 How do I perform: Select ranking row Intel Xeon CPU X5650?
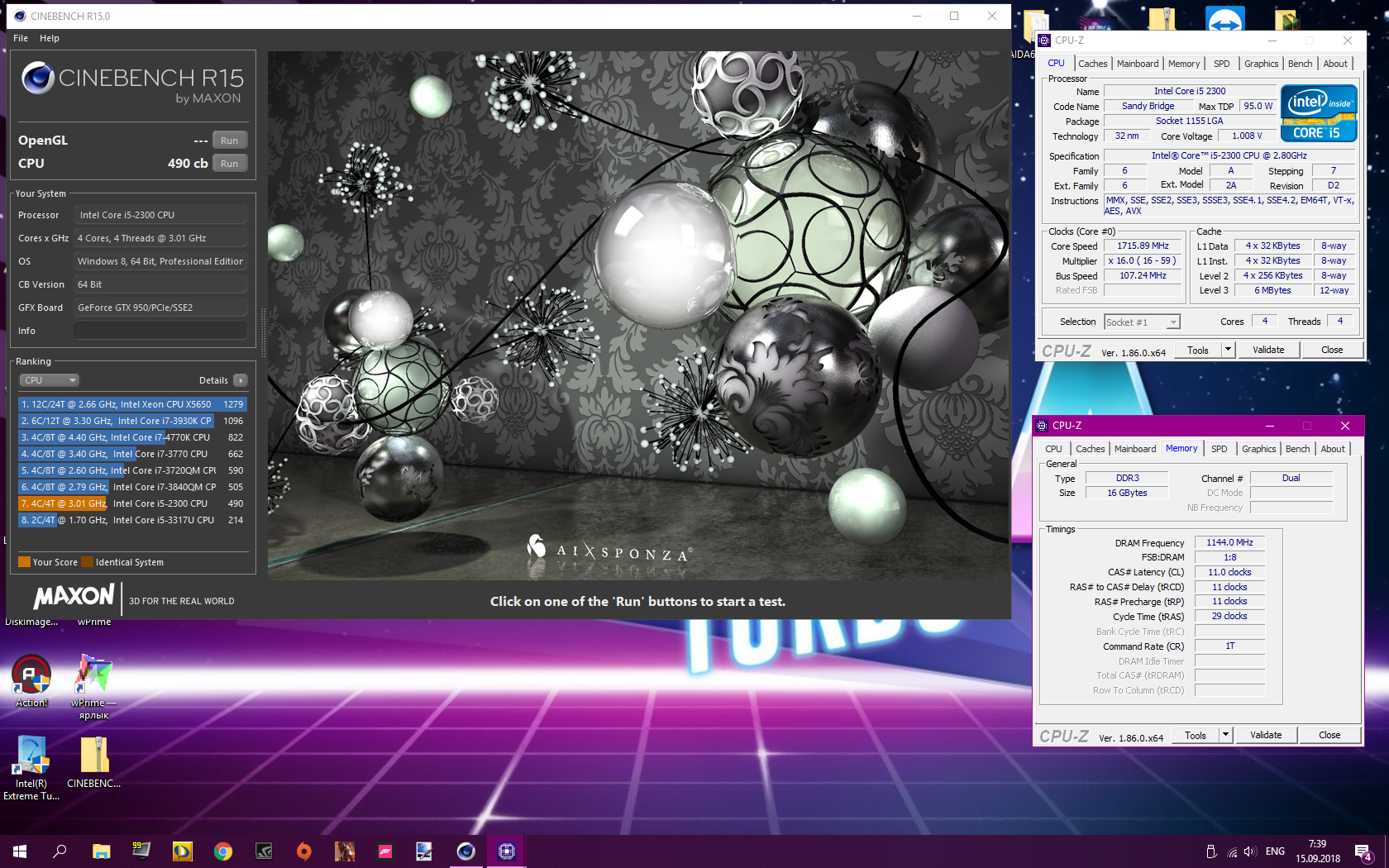tap(132, 404)
